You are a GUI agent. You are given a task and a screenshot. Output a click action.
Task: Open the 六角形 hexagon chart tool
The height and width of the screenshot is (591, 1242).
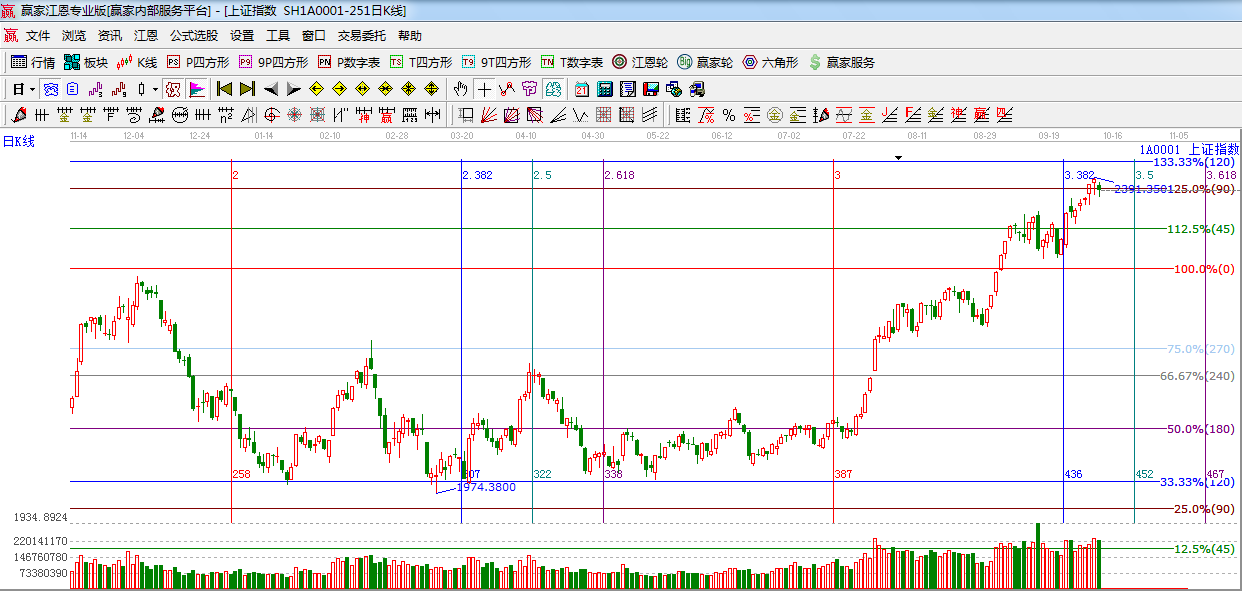(x=770, y=62)
